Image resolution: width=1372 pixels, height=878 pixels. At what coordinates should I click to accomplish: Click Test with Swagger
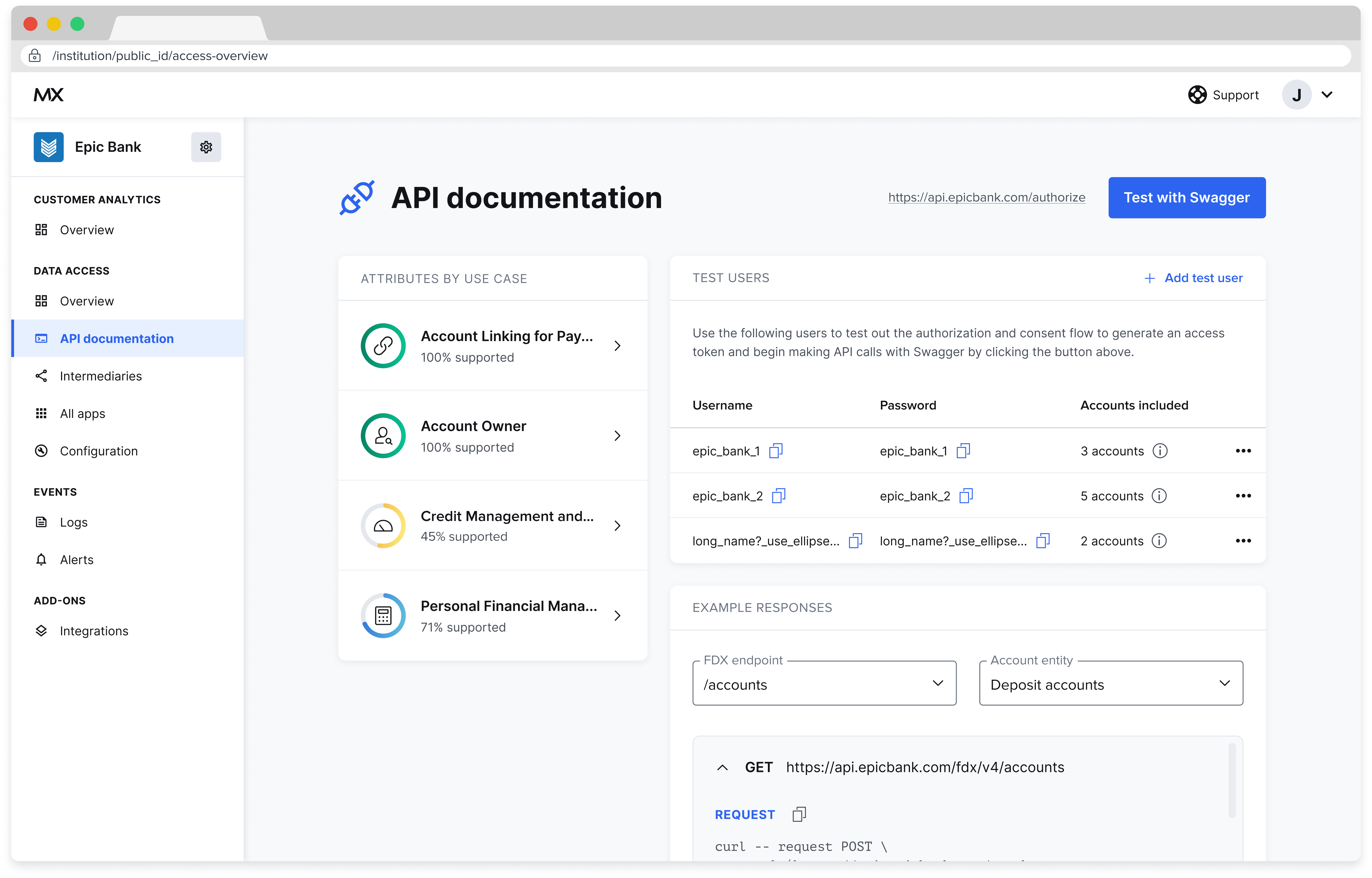point(1187,197)
